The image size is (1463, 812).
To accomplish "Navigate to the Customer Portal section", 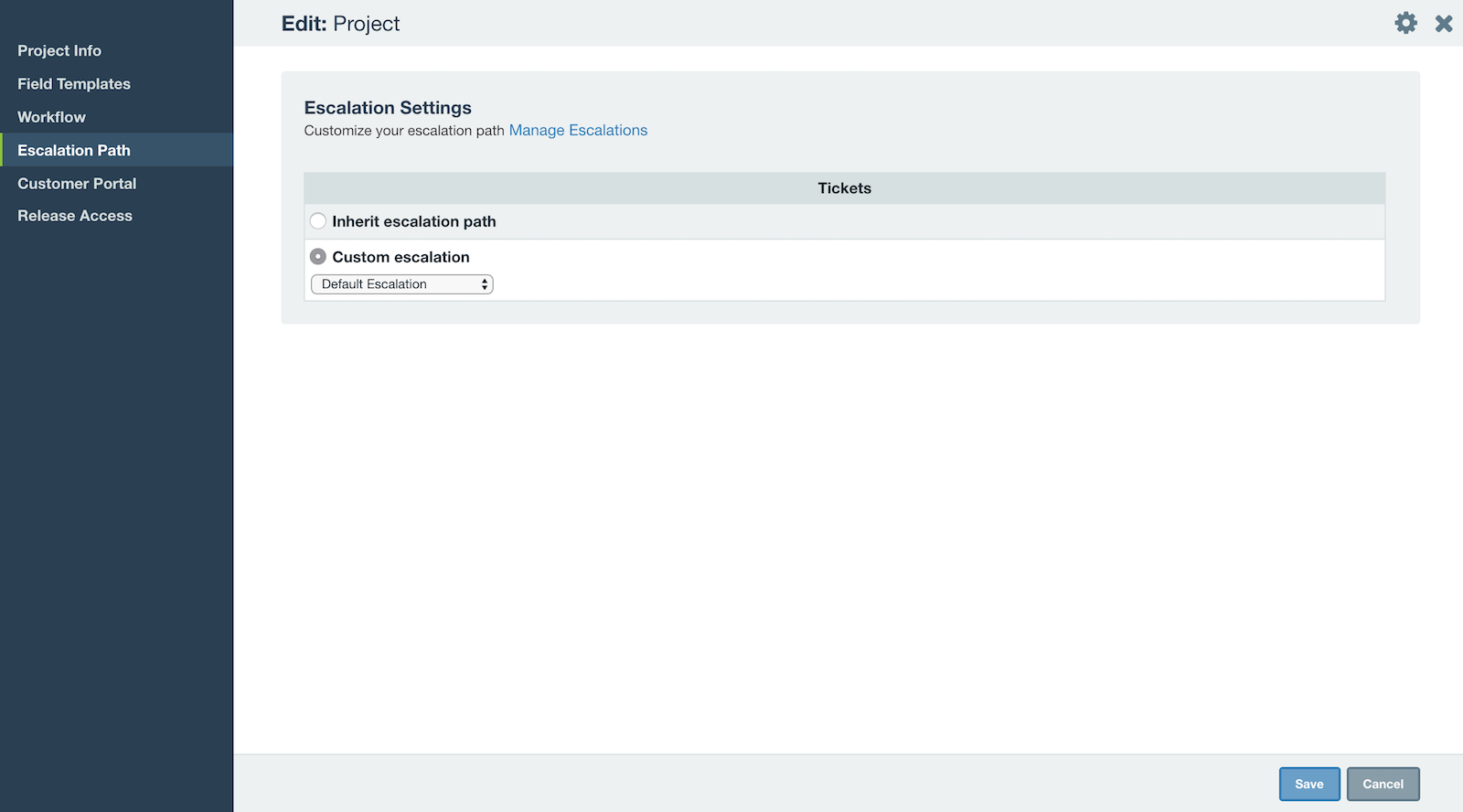I will pos(77,184).
